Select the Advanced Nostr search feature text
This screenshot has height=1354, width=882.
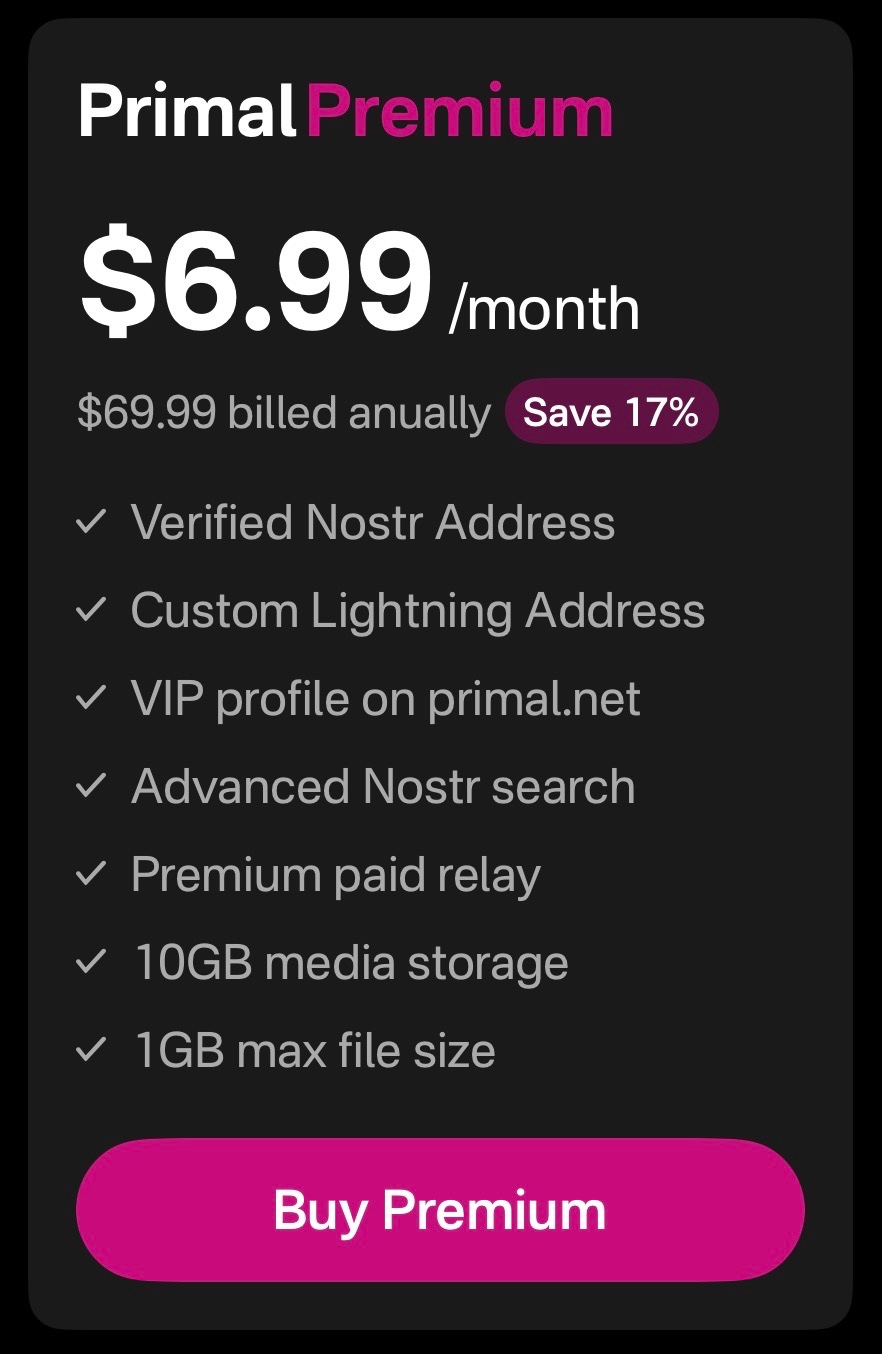click(383, 786)
